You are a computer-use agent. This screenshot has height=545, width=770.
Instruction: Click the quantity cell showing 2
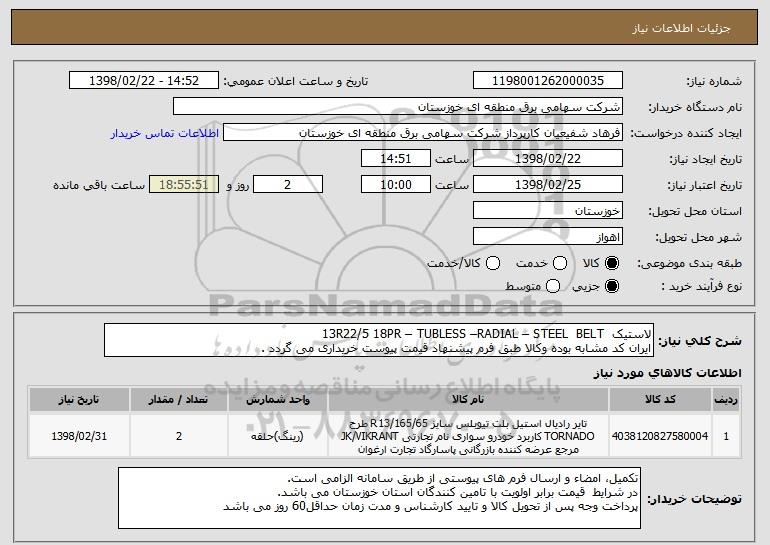pos(179,436)
